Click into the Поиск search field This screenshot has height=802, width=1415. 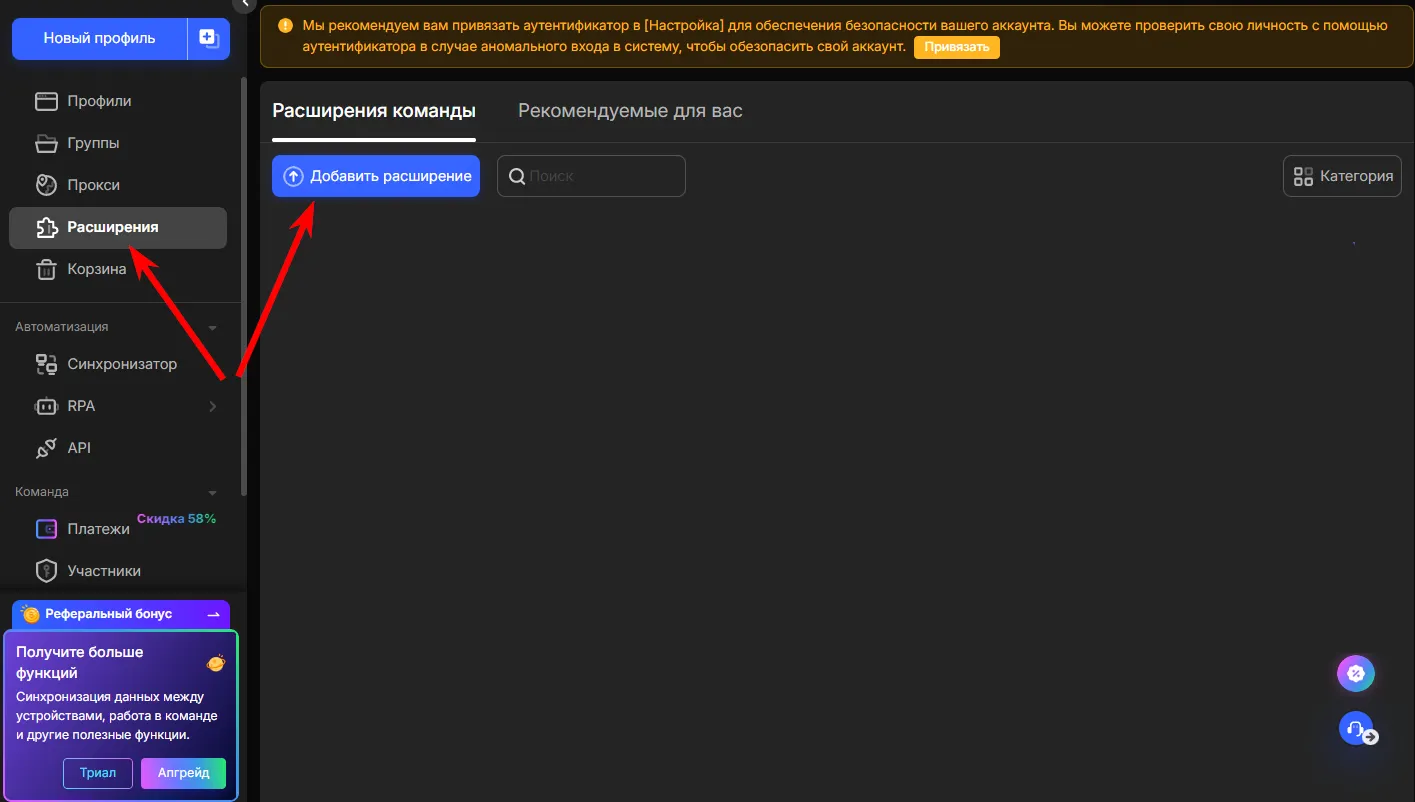[600, 176]
